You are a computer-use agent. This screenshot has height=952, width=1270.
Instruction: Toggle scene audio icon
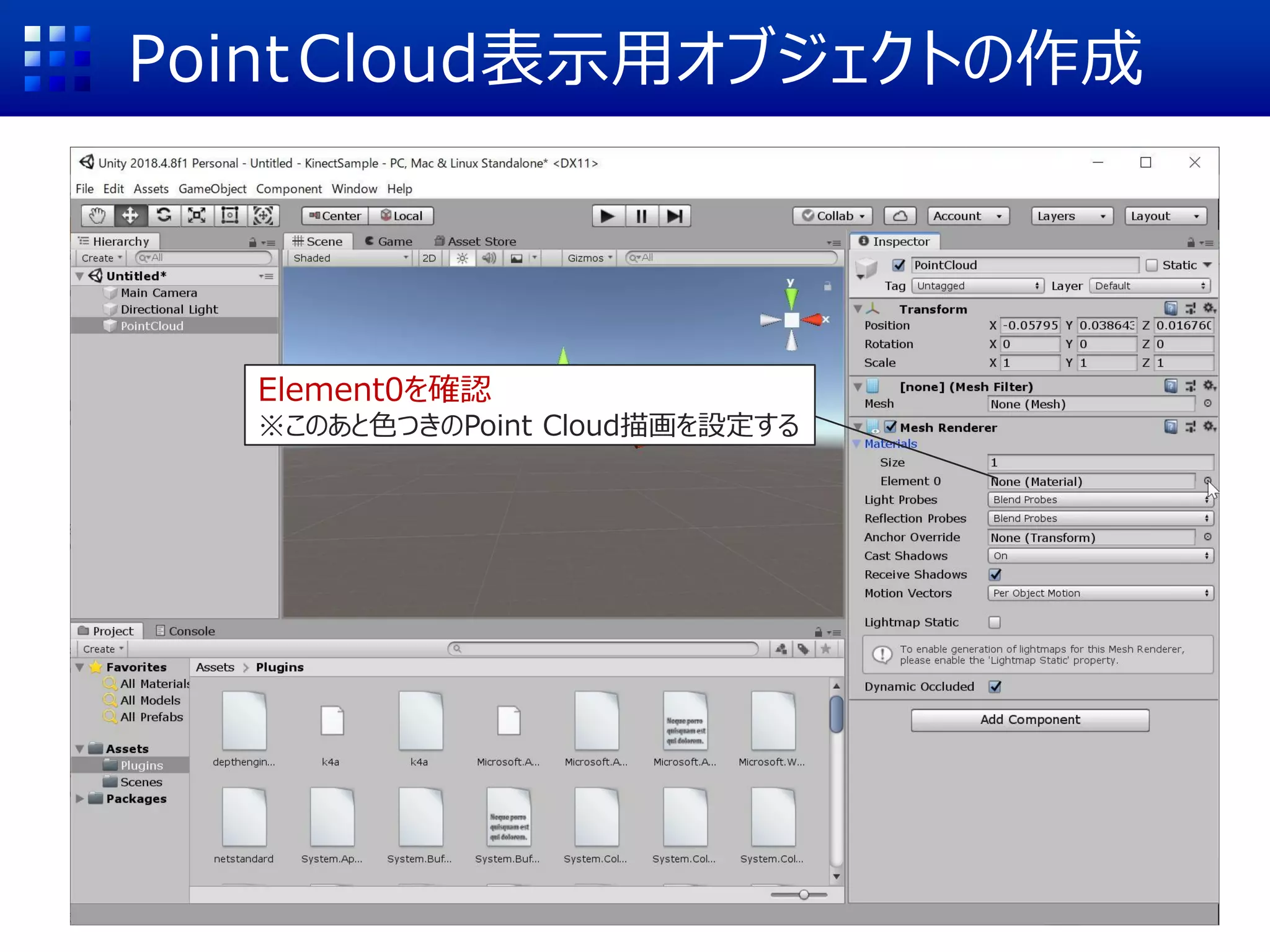[489, 258]
